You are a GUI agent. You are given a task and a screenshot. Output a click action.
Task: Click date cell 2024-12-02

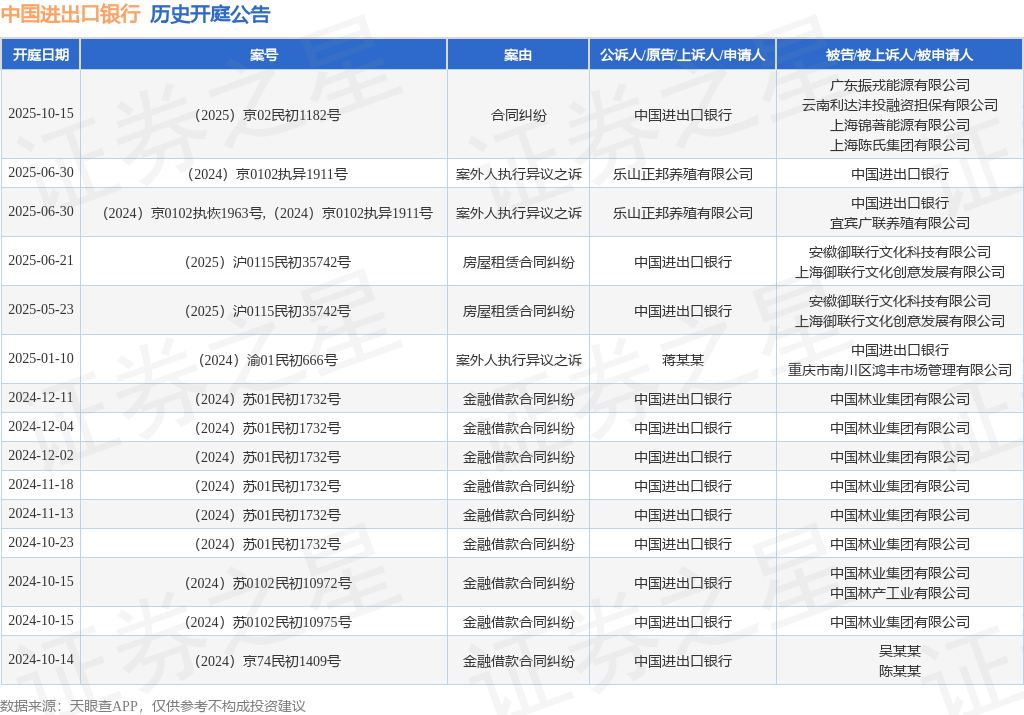[40, 455]
